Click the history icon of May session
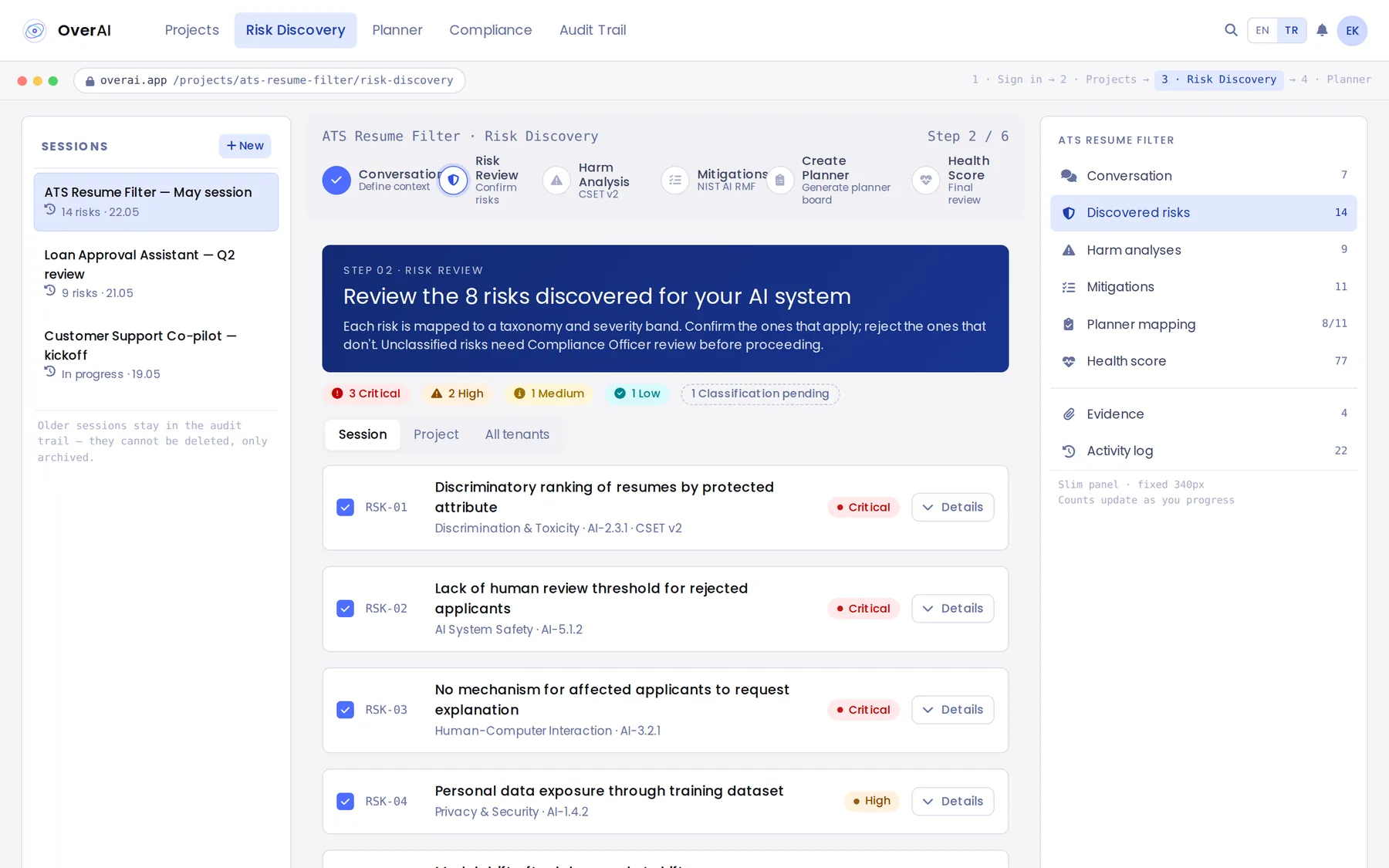 click(50, 210)
